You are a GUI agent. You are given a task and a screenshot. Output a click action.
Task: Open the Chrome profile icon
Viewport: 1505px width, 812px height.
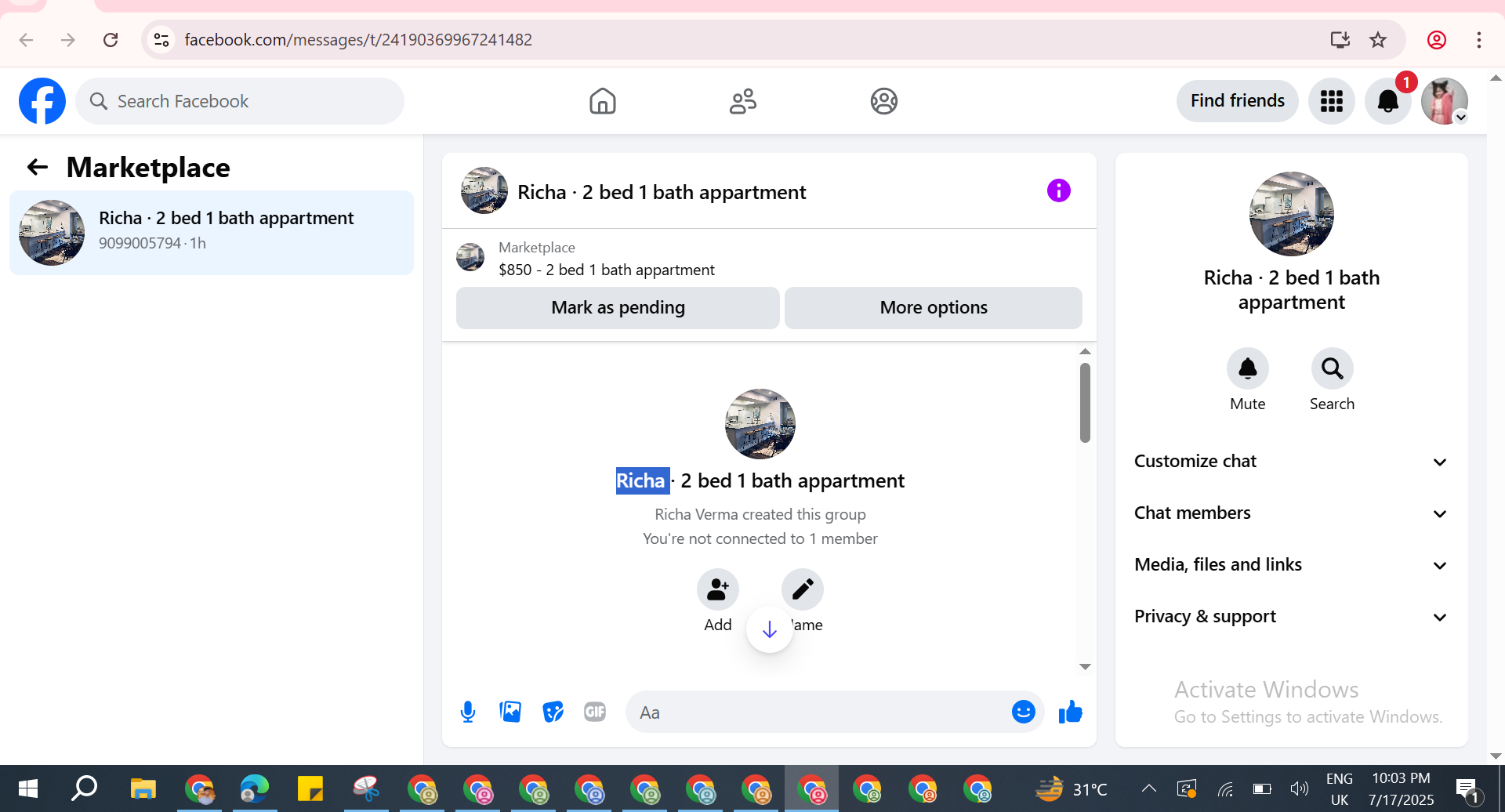point(1437,40)
